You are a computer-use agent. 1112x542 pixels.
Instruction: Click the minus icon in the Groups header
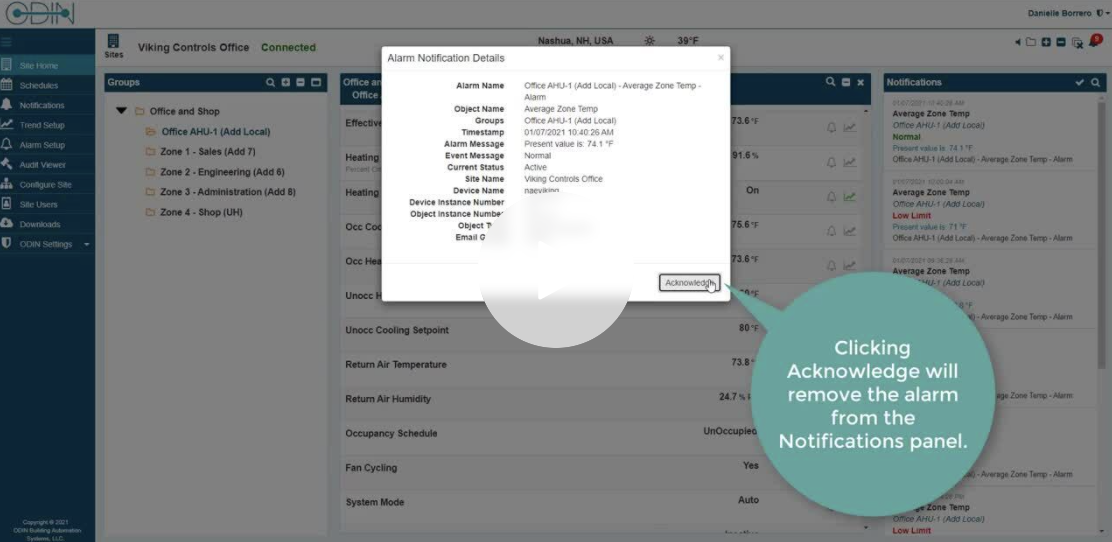tap(301, 82)
